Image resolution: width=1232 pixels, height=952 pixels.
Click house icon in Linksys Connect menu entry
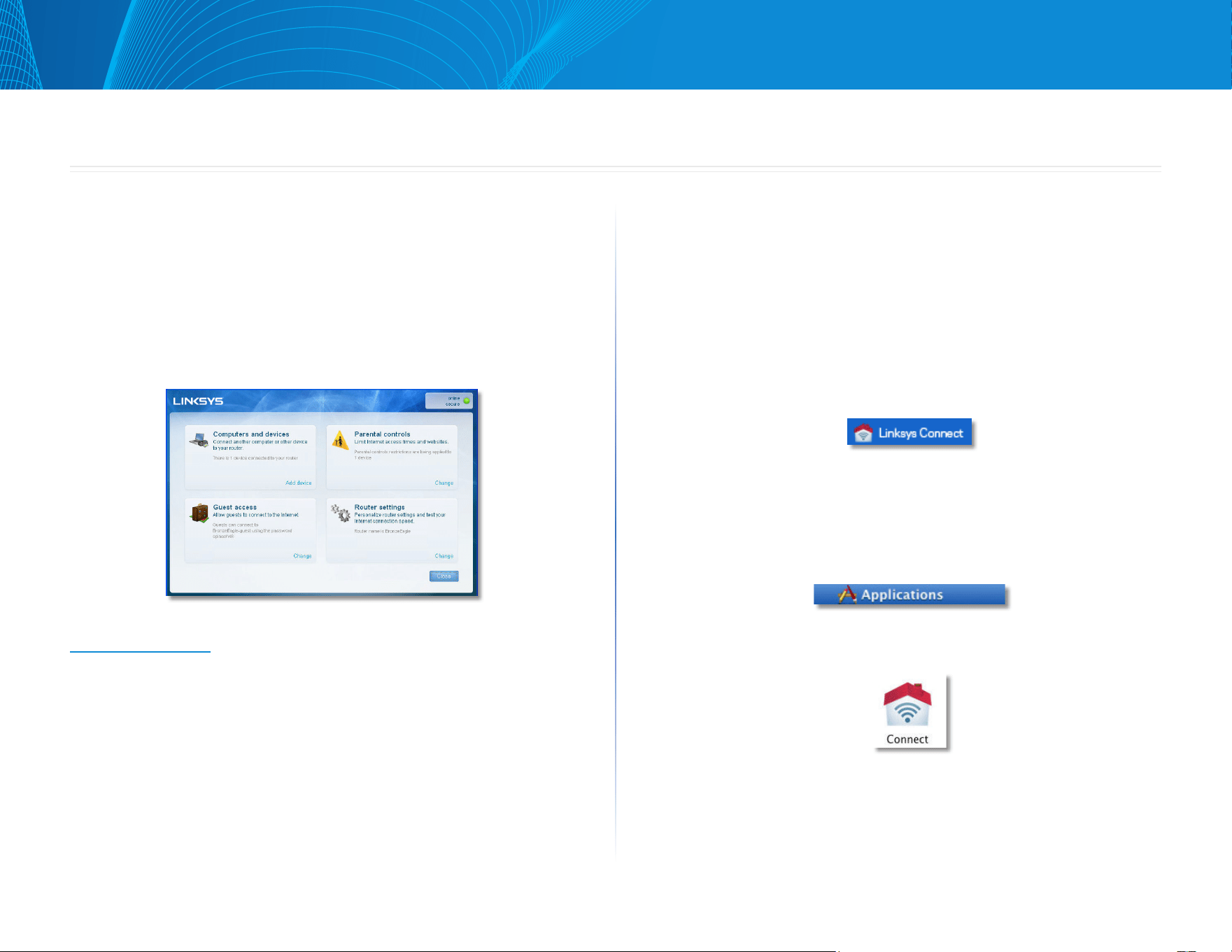pos(863,433)
